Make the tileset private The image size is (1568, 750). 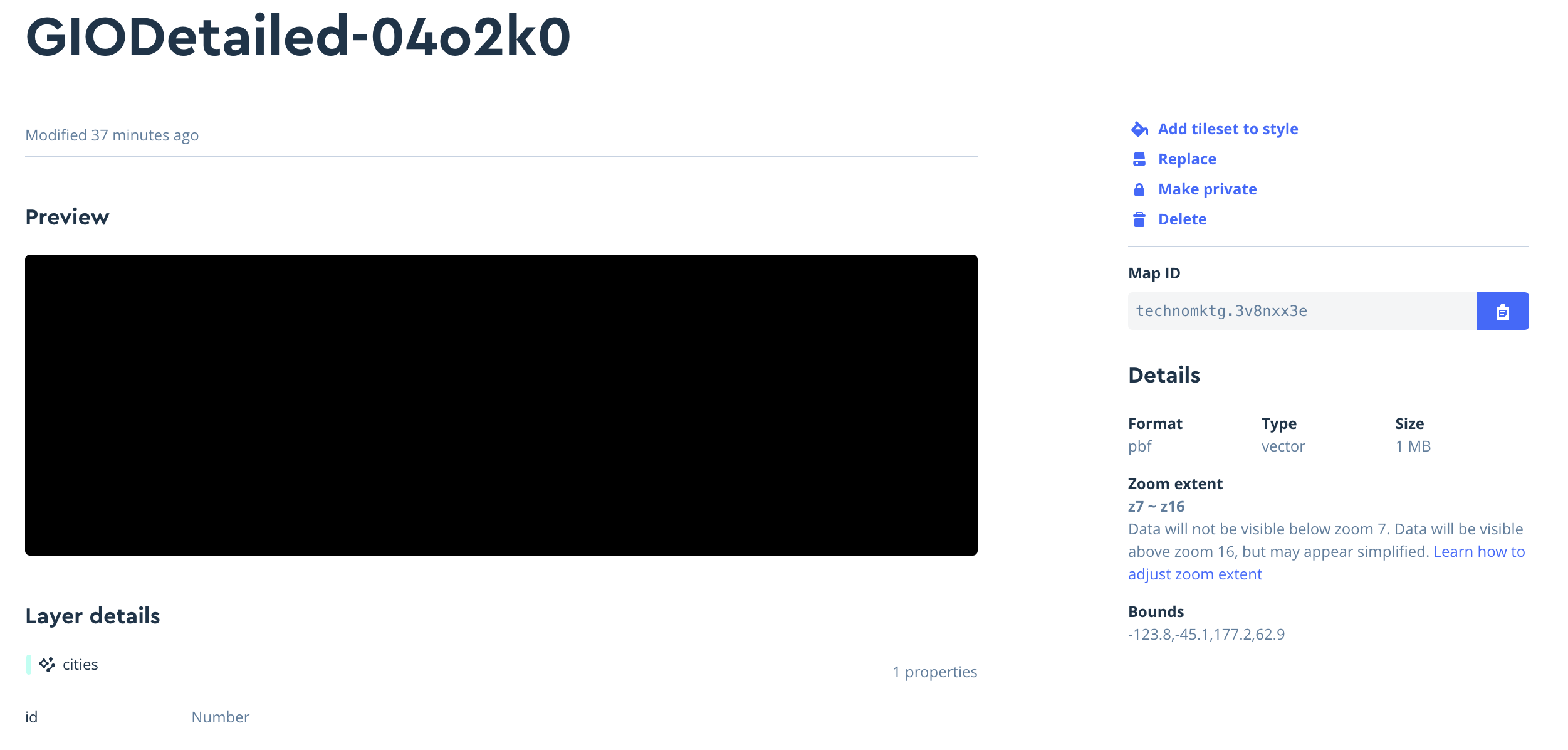pos(1207,188)
